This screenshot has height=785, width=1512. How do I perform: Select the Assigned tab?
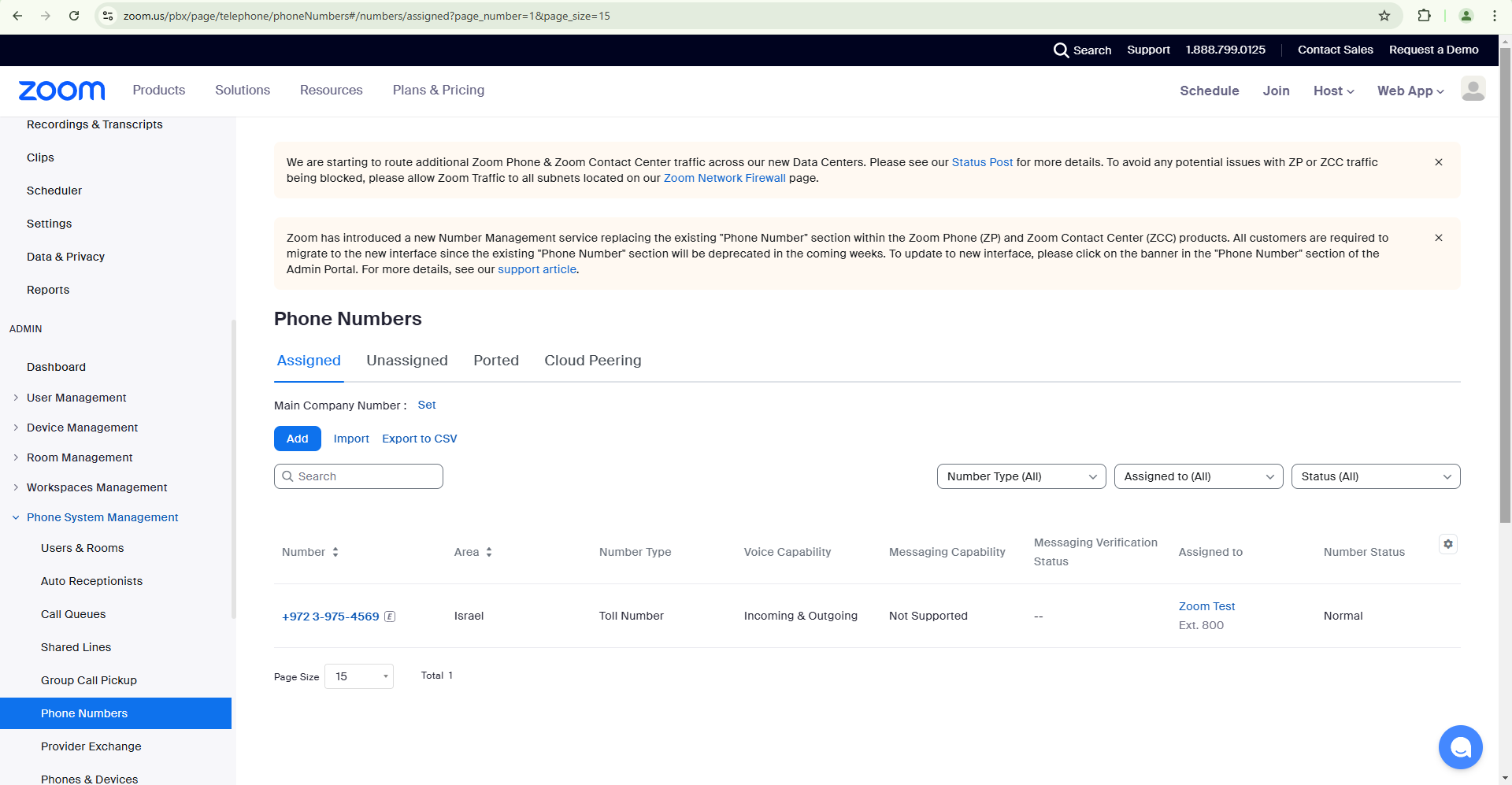coord(309,361)
